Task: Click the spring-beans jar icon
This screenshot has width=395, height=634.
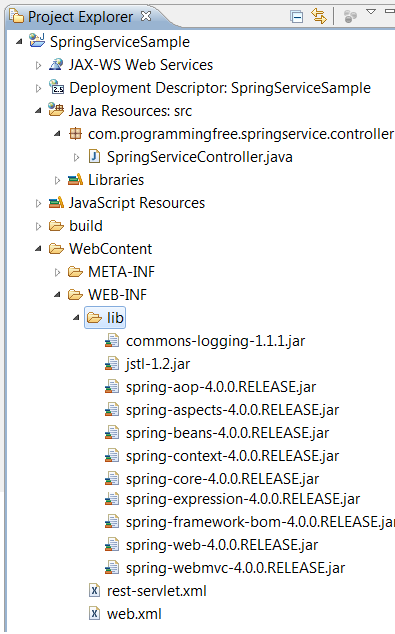Action: pos(112,433)
